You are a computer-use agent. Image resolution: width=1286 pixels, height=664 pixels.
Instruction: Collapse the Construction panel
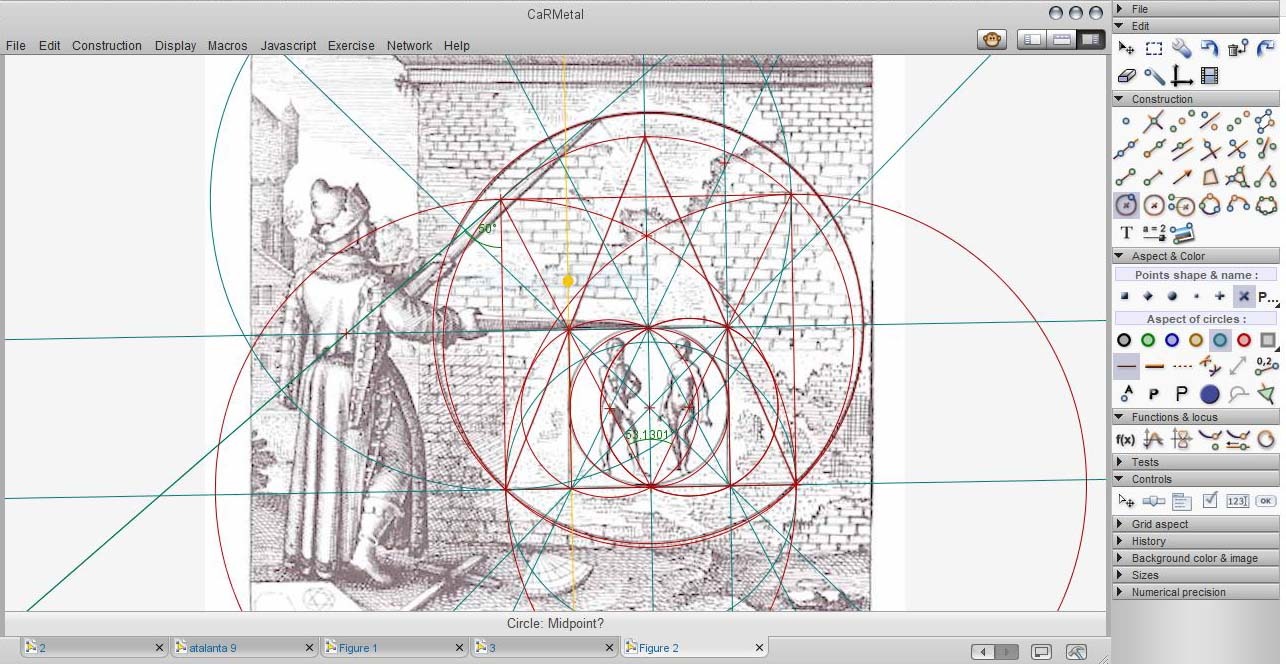1196,99
